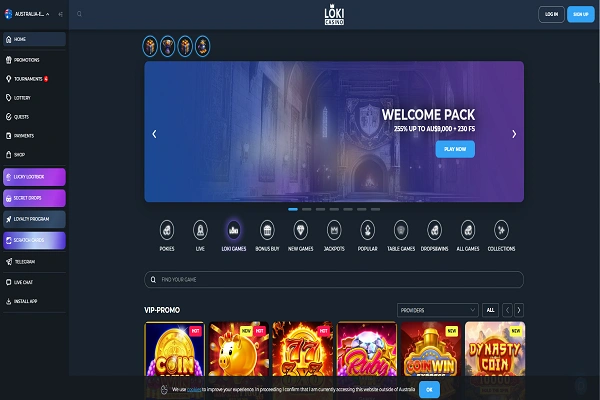This screenshot has height=400, width=600.
Task: Accept cookies with the OK button
Action: click(429, 390)
